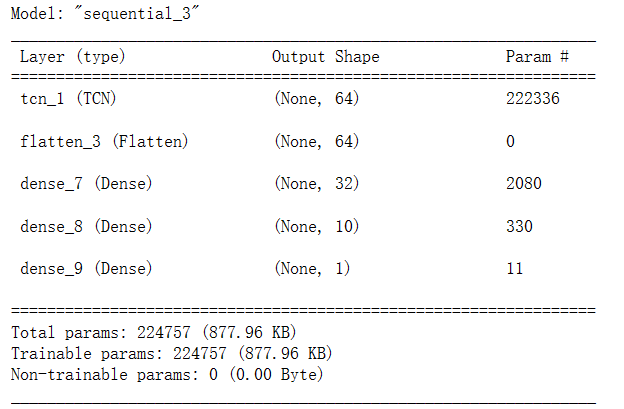The width and height of the screenshot is (624, 409).
Task: Select the dense_7 (Dense) layer name
Action: (86, 184)
